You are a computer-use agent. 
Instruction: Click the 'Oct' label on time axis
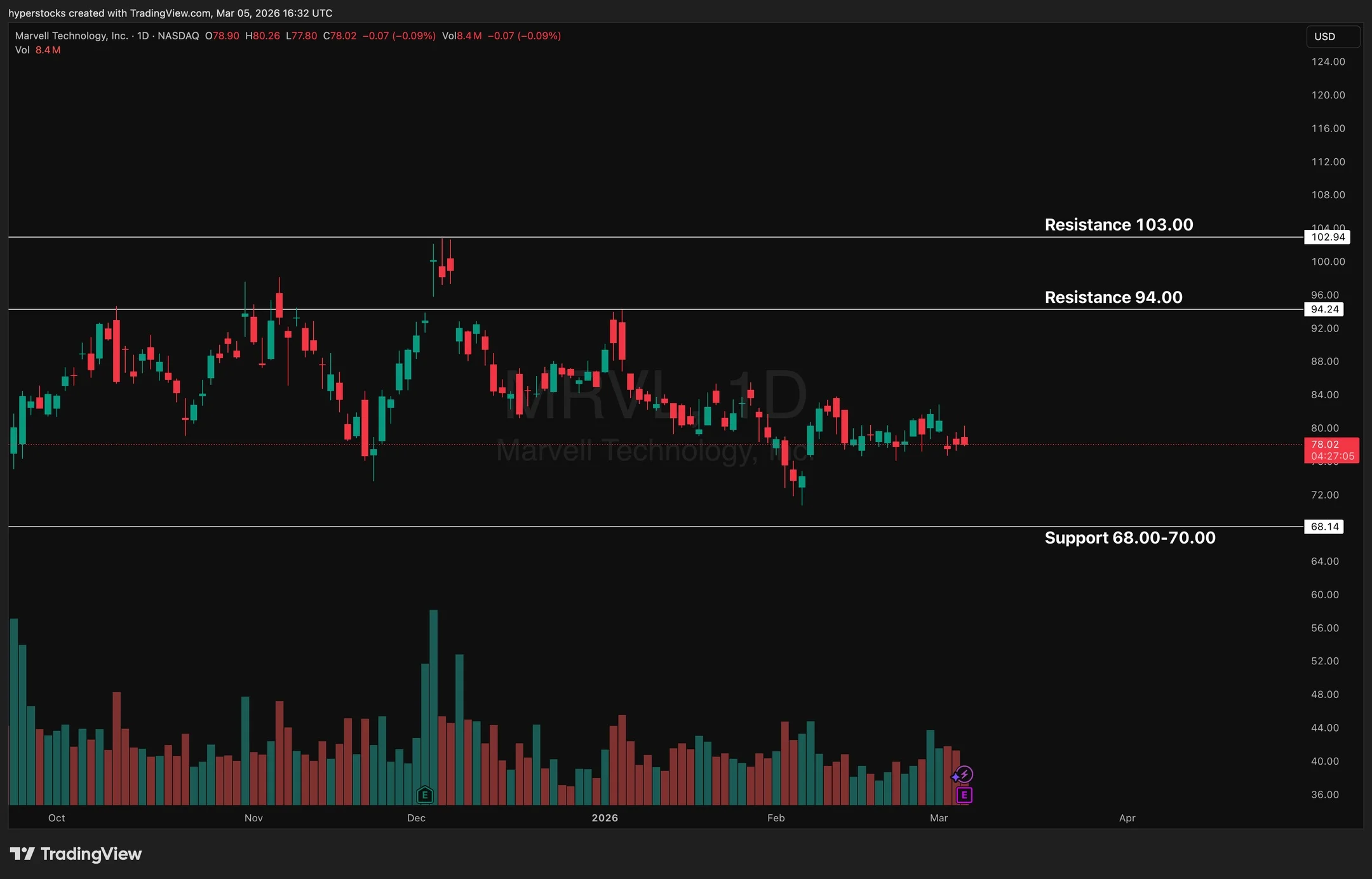(x=57, y=818)
